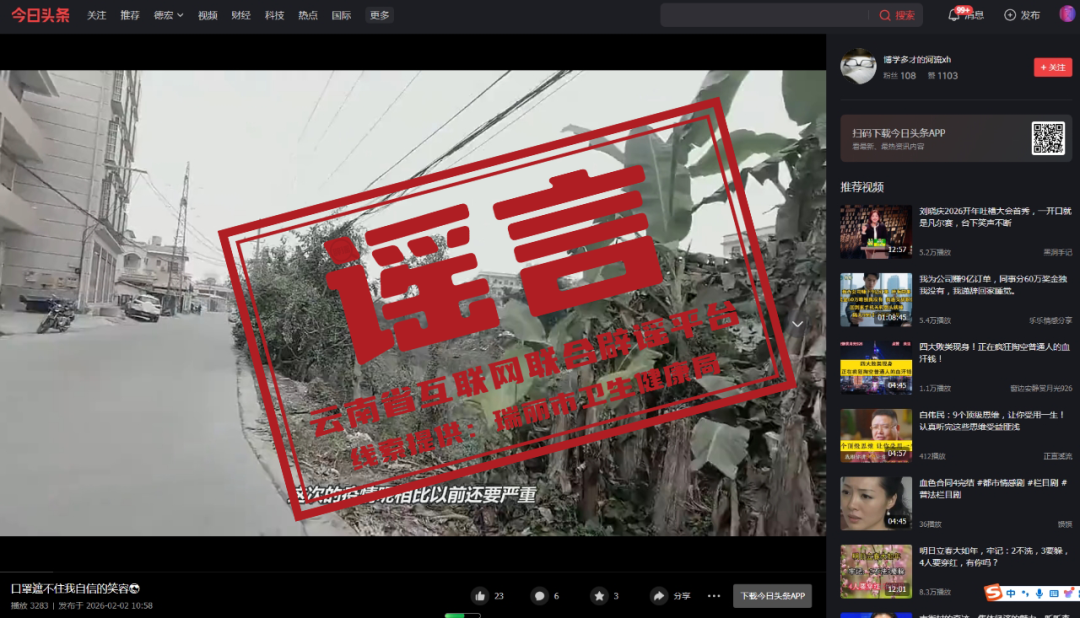Click the chevron on video right edge
This screenshot has width=1080, height=618.
click(x=798, y=324)
